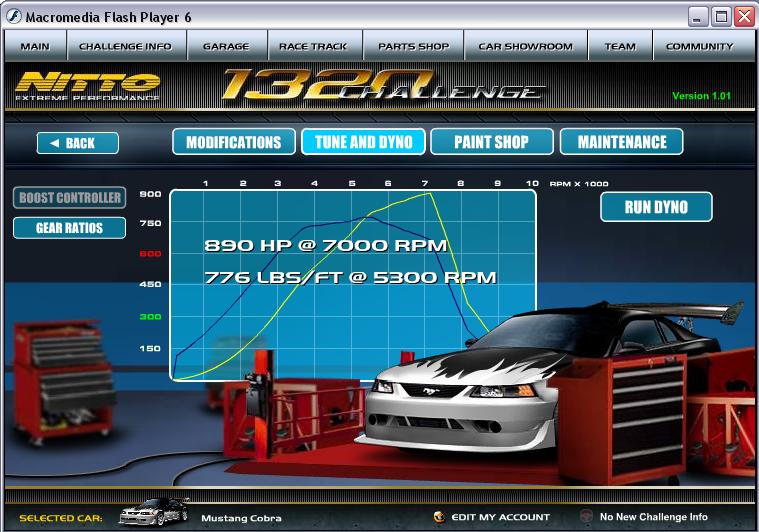Click the SELECTED CAR label
This screenshot has width=759, height=532.
(x=61, y=518)
